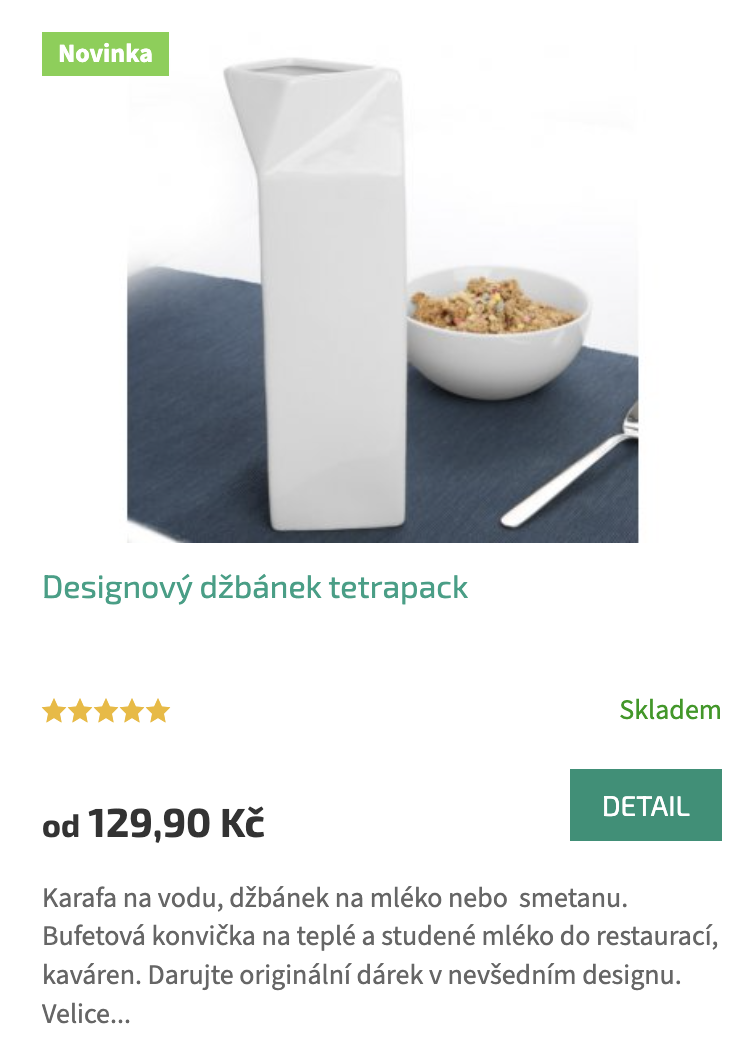Click the od 129,90 Kč price
This screenshot has width=740, height=1050.
click(x=153, y=823)
